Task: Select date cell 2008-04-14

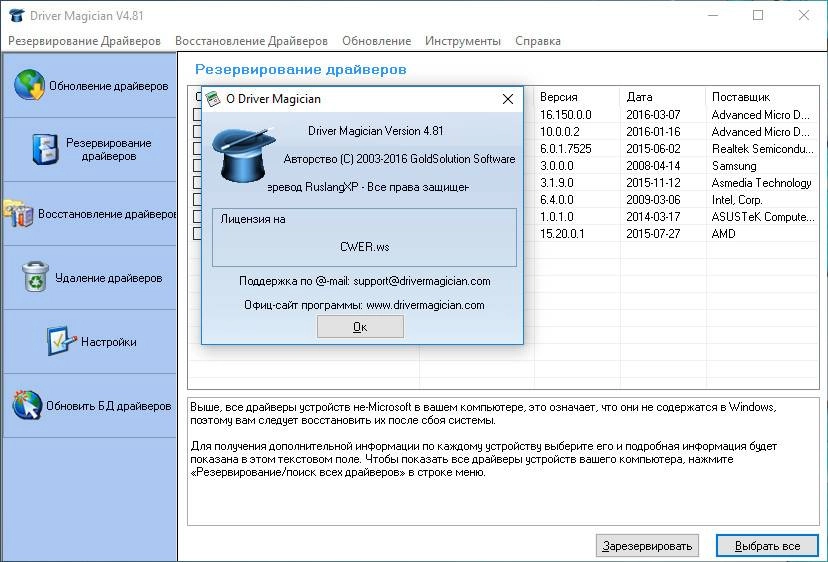Action: [653, 165]
